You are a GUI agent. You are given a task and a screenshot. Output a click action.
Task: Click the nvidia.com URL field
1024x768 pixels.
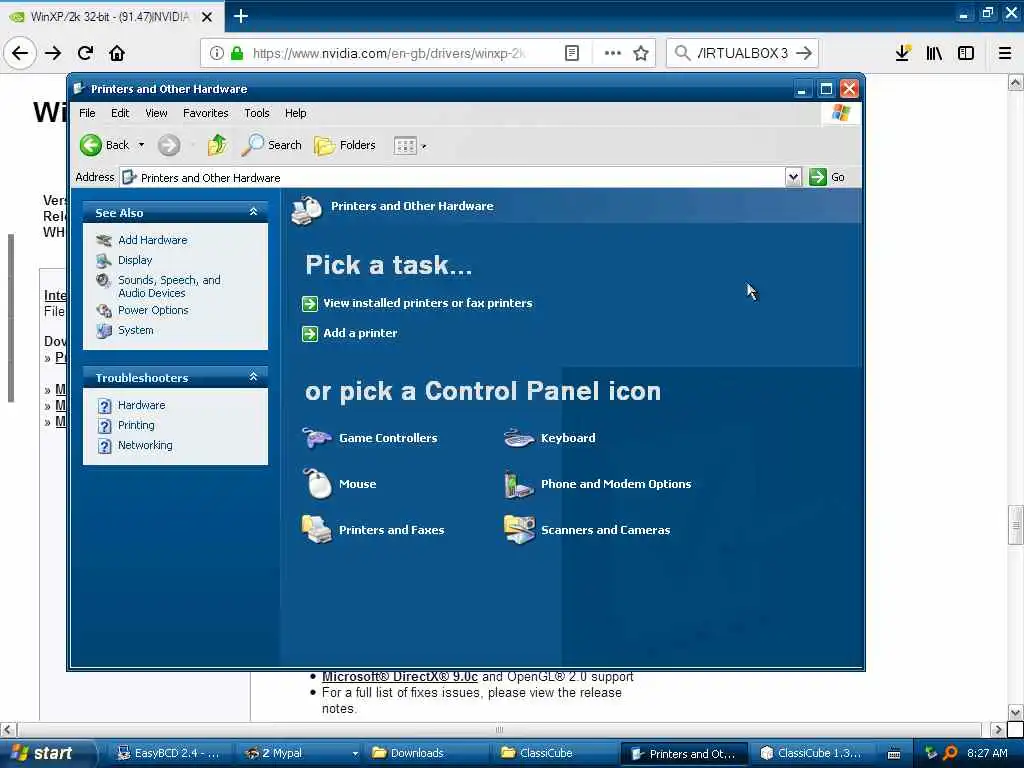point(389,53)
